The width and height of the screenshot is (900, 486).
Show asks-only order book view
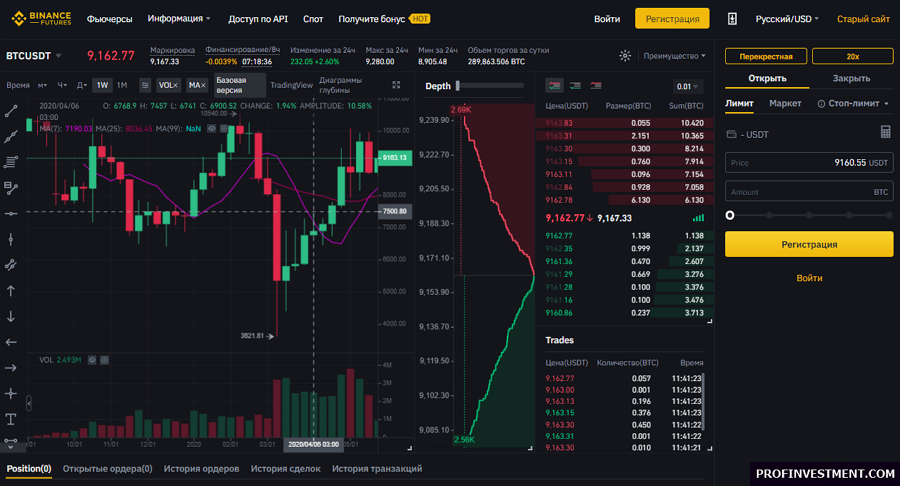tap(596, 86)
